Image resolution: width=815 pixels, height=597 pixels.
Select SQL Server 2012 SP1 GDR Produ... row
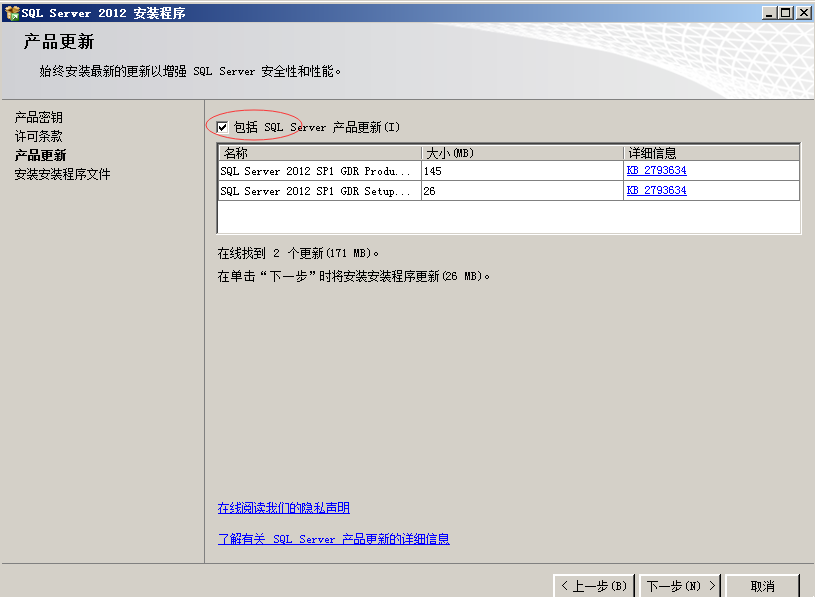pos(509,171)
